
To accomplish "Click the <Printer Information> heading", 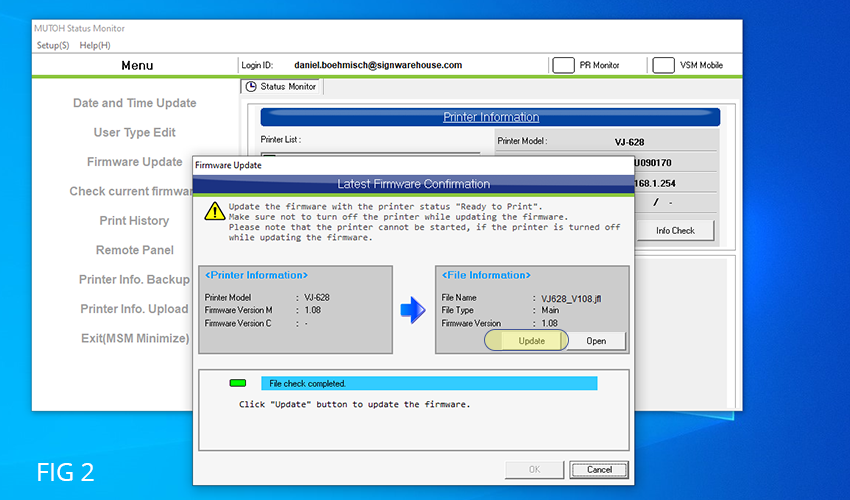I will pyautogui.click(x=256, y=275).
